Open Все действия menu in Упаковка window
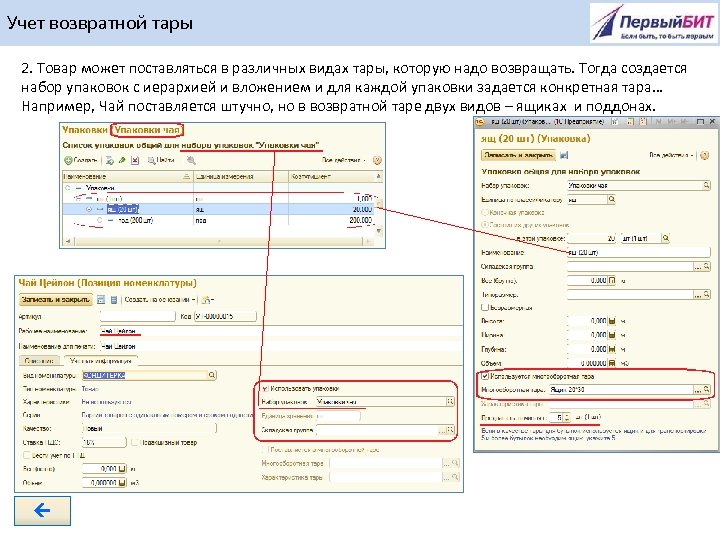The image size is (720, 540). [x=670, y=155]
